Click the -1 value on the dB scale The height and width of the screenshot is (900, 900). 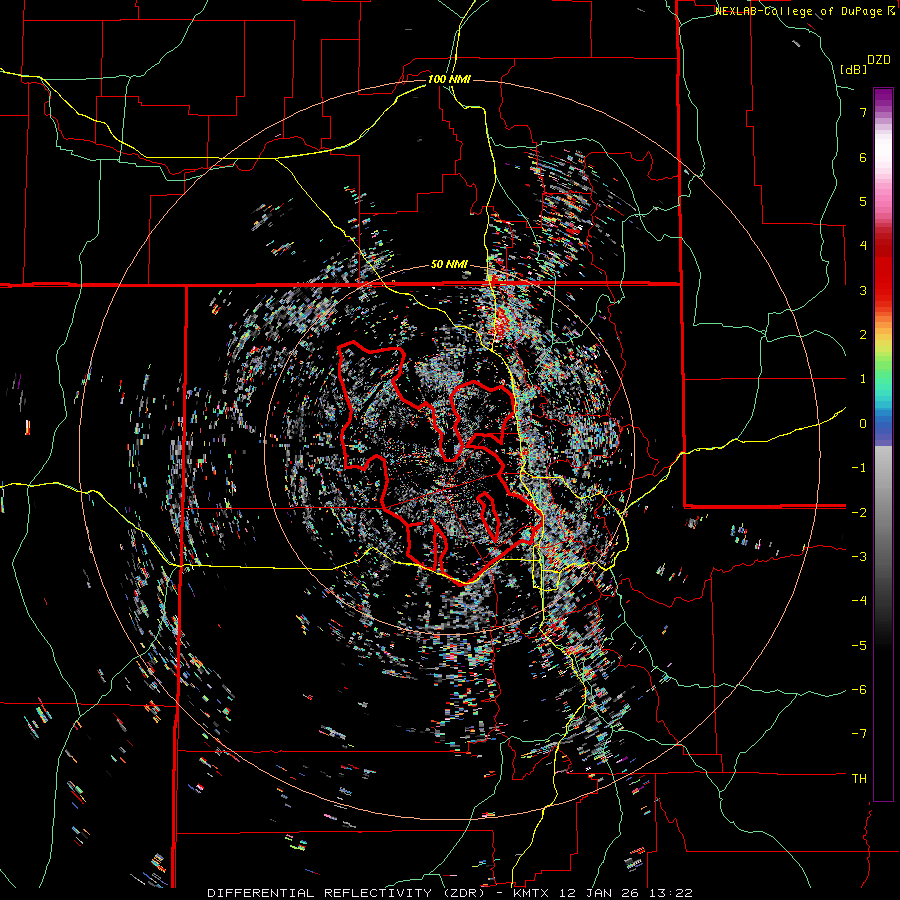[859, 468]
